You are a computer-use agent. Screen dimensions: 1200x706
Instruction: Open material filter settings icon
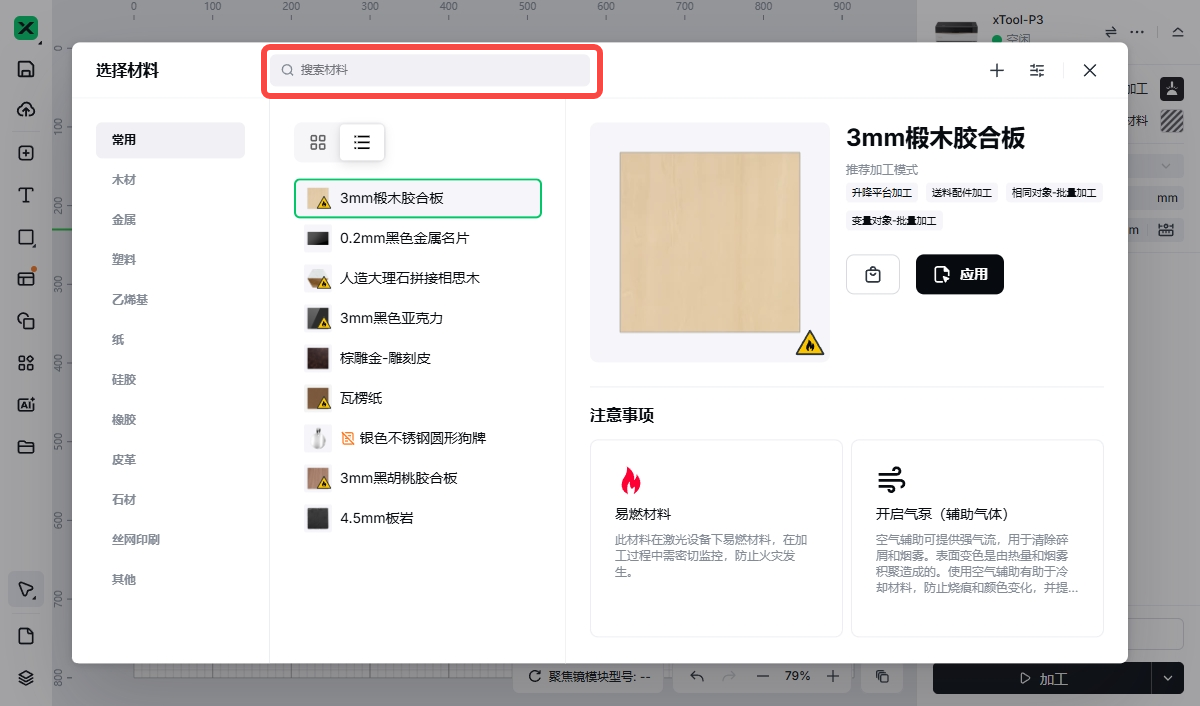(x=1037, y=70)
